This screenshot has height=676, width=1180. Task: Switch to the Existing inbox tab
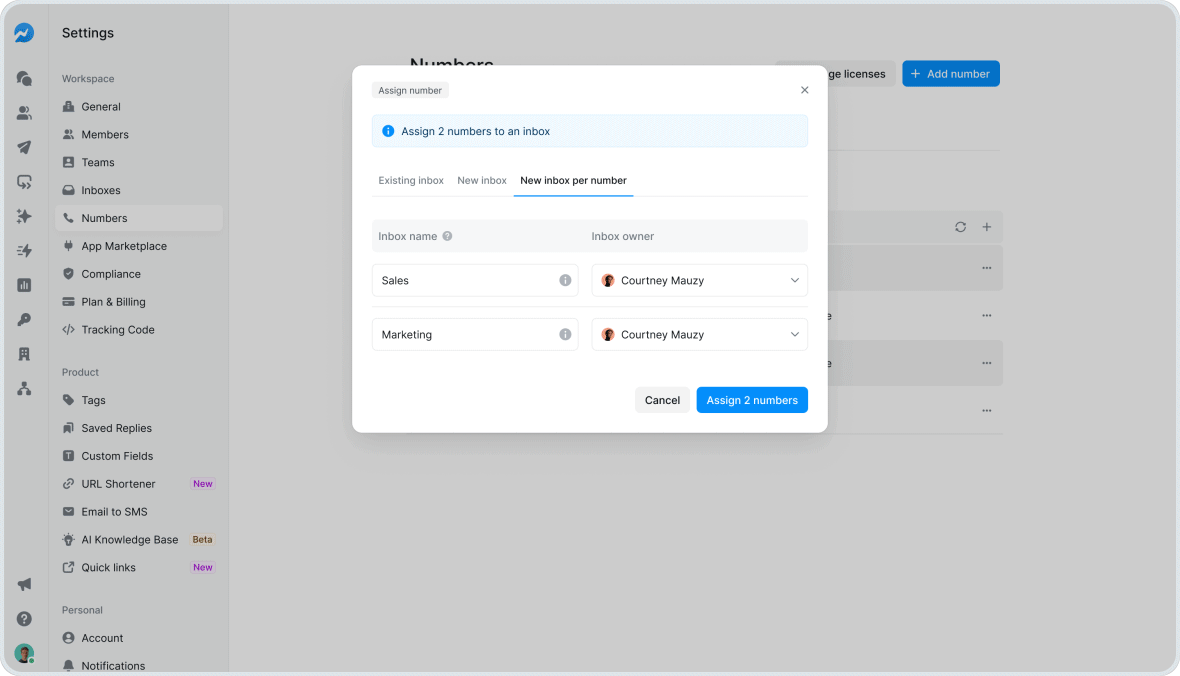(410, 180)
